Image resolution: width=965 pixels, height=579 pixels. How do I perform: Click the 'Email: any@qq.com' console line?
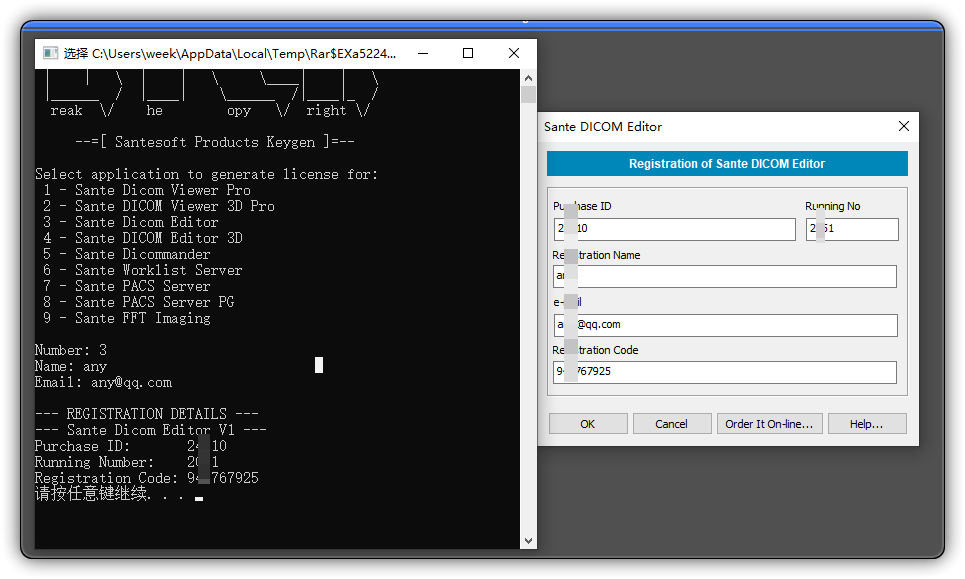103,382
